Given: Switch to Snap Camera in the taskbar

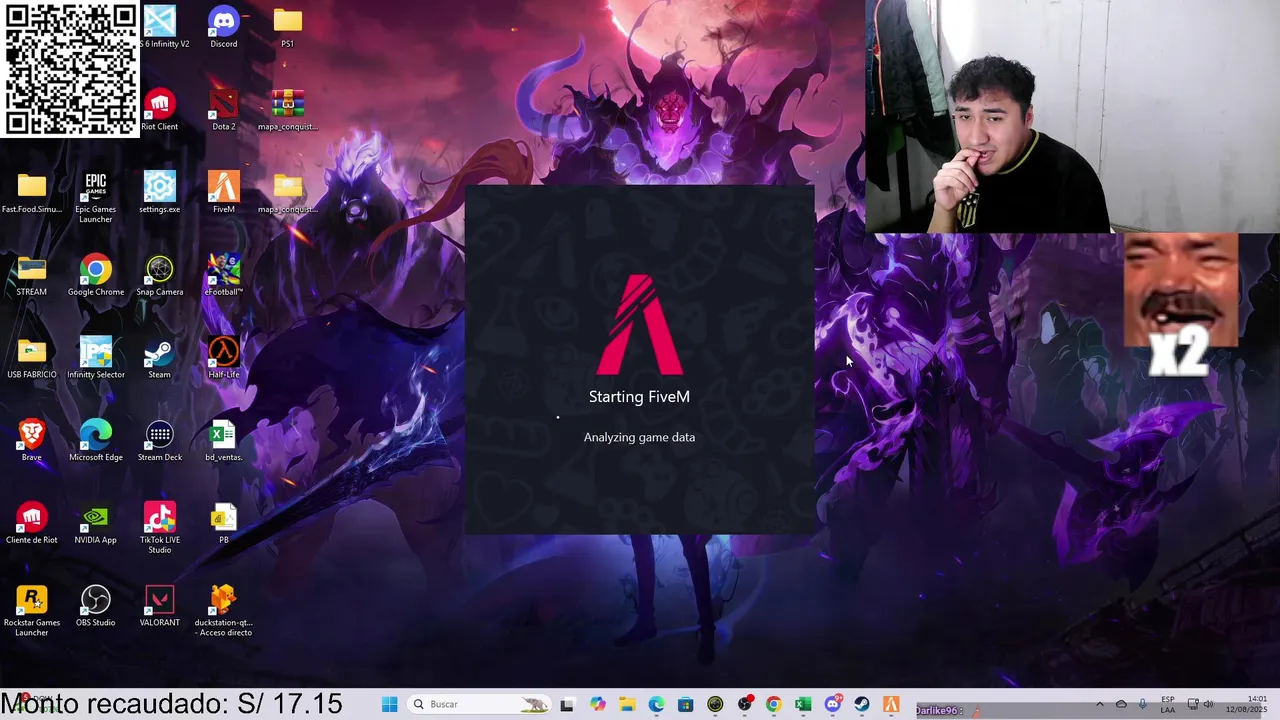Looking at the screenshot, I should point(715,704).
